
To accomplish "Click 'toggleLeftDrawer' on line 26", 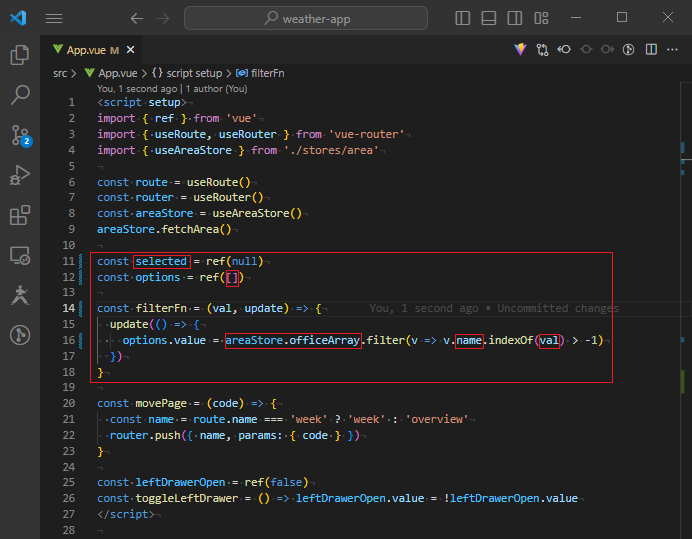I will (x=187, y=498).
